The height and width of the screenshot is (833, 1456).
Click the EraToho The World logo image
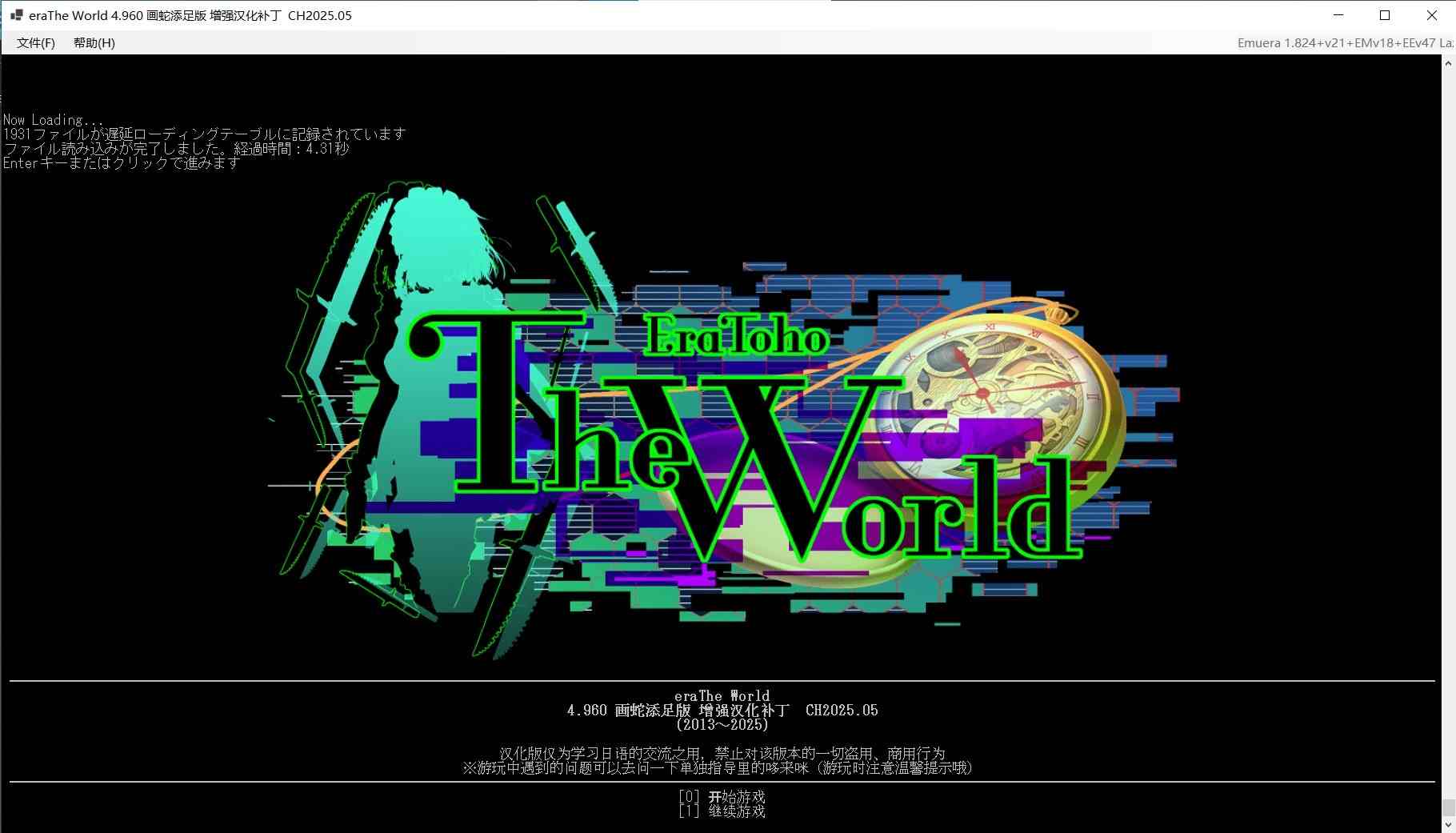point(724,420)
